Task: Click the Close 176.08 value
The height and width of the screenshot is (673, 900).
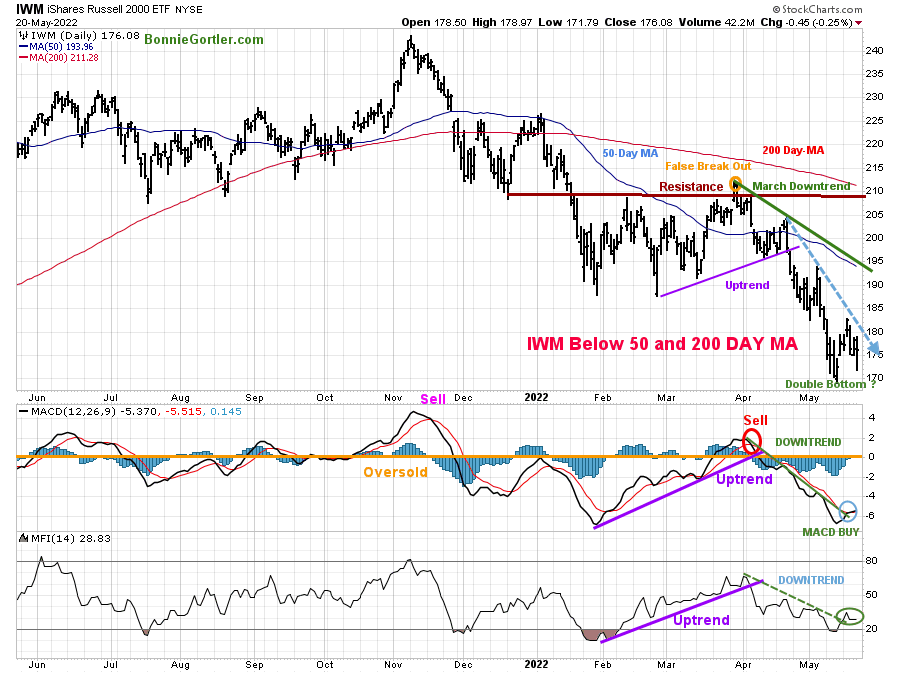Action: tap(638, 22)
